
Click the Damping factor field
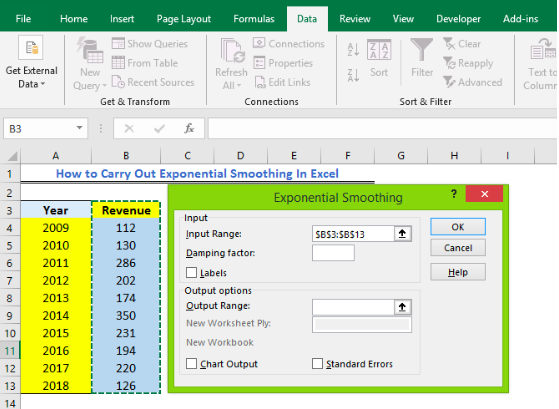tap(333, 253)
